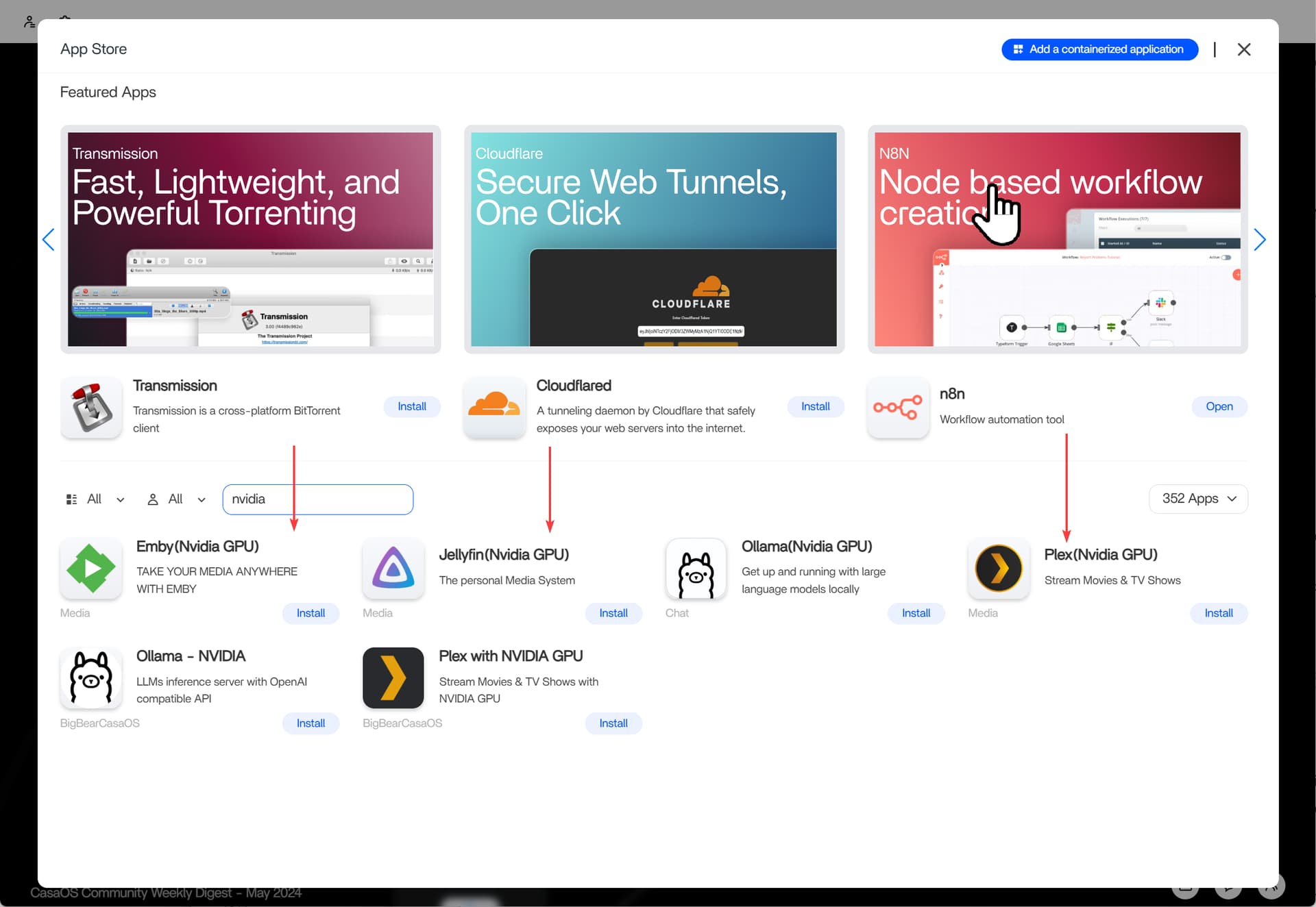Click CasaOS Community Weekly Digest text behind dialog
This screenshot has width=1316, height=907.
click(x=166, y=893)
